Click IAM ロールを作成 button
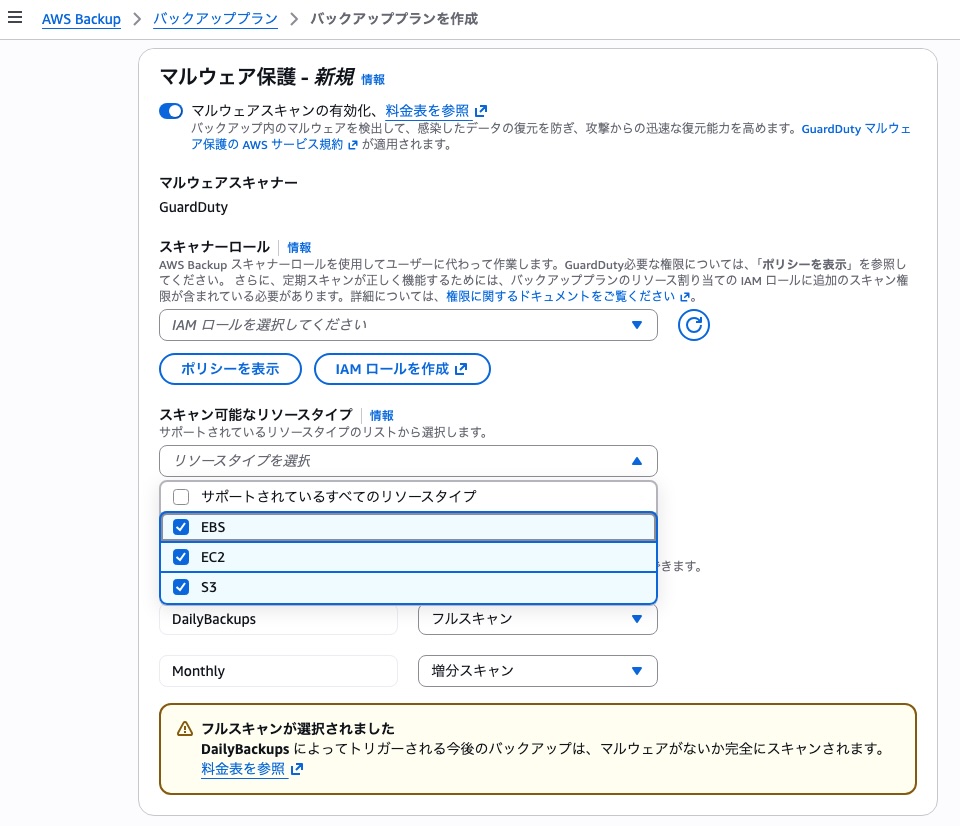 pos(402,369)
